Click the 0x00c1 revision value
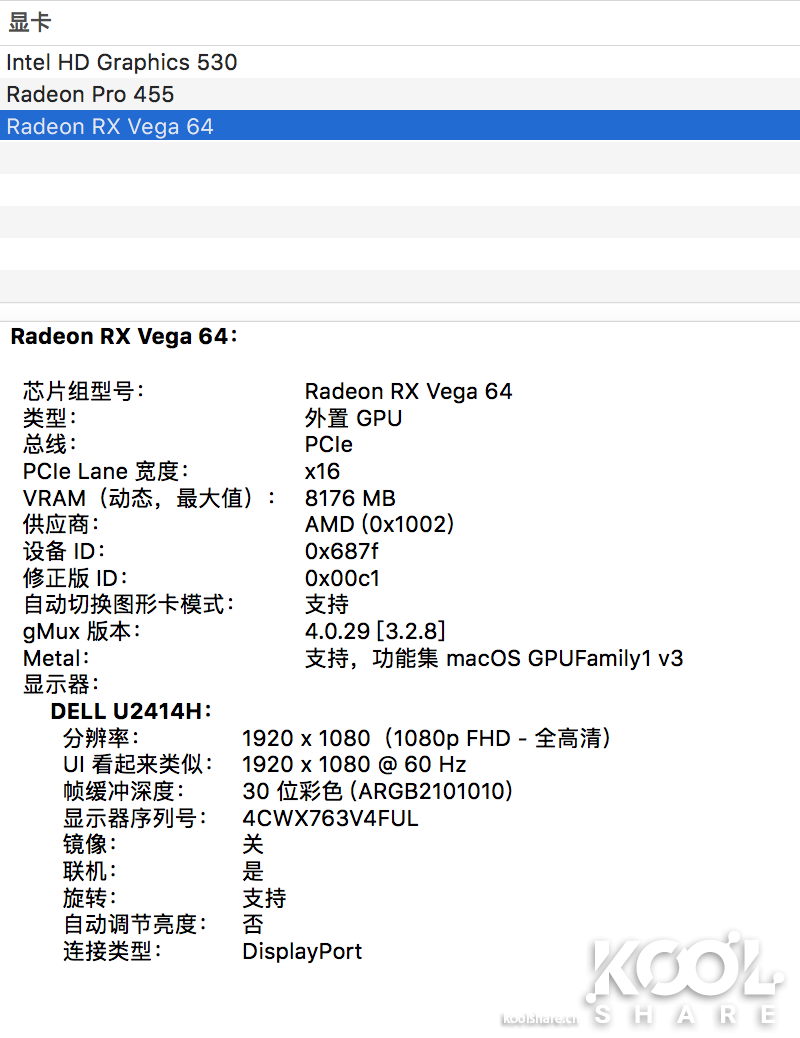The width and height of the screenshot is (800, 1038). (342, 578)
